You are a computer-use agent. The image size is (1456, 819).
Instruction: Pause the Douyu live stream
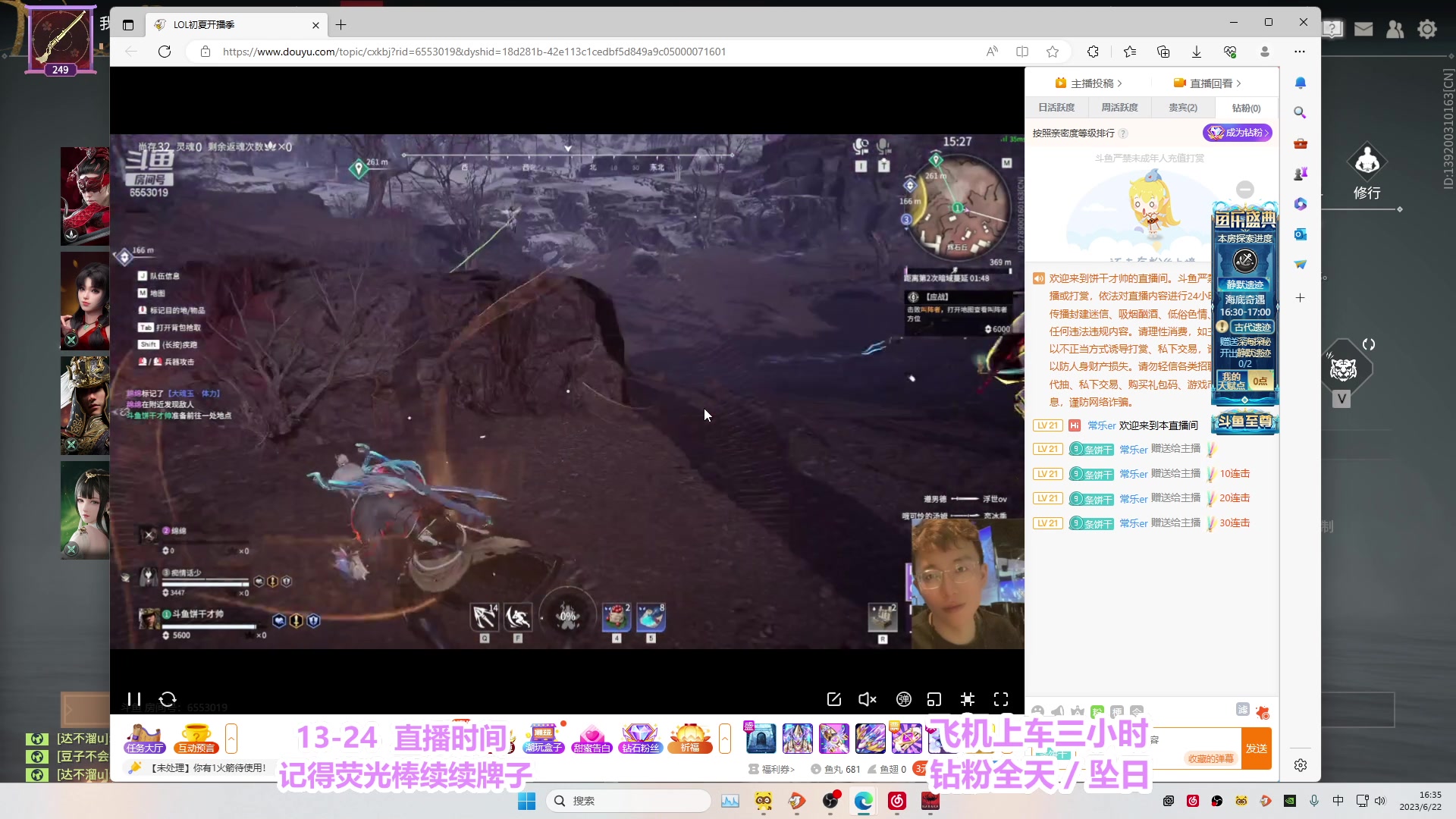coord(133,699)
